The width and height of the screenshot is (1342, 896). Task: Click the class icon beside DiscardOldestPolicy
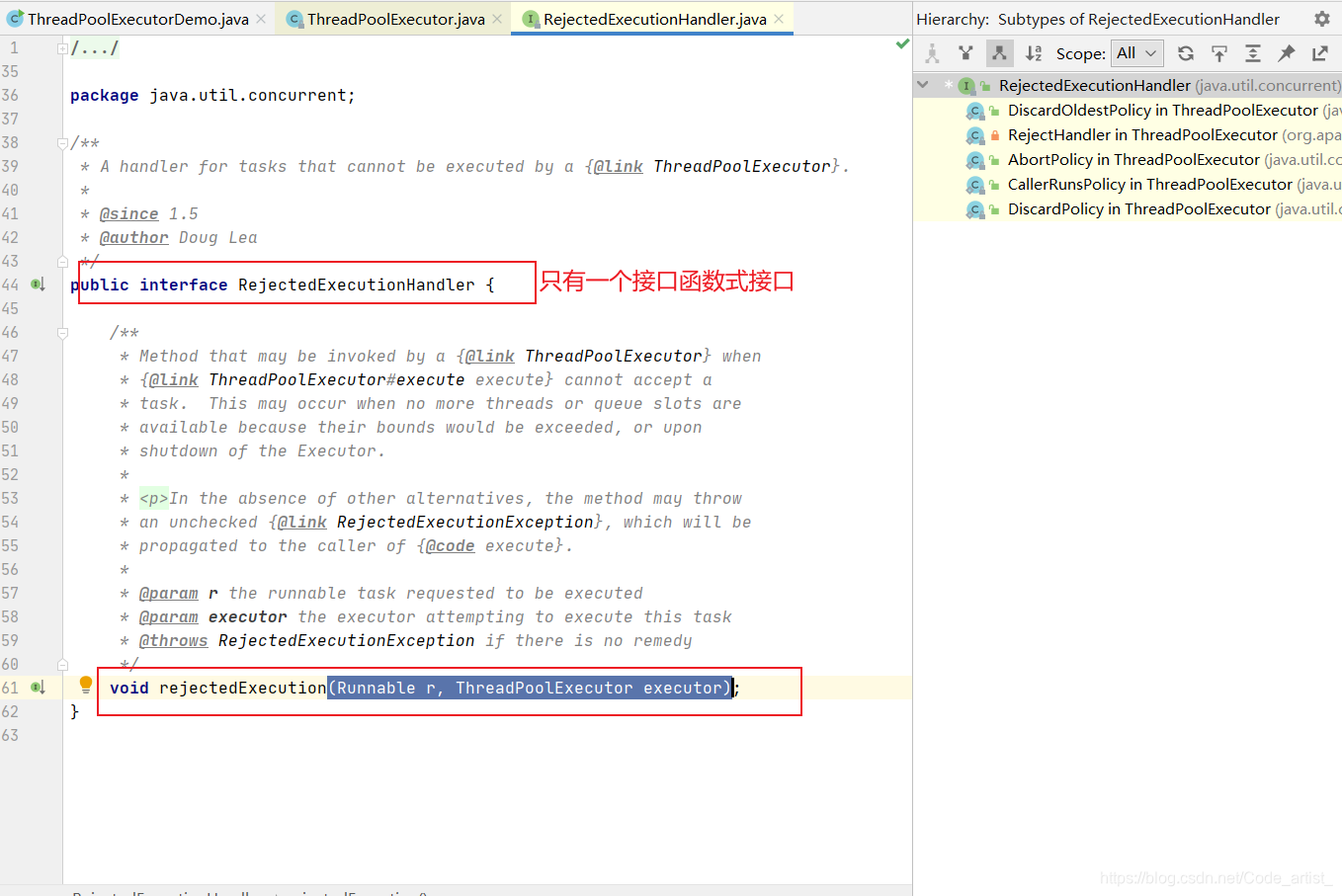(x=975, y=111)
